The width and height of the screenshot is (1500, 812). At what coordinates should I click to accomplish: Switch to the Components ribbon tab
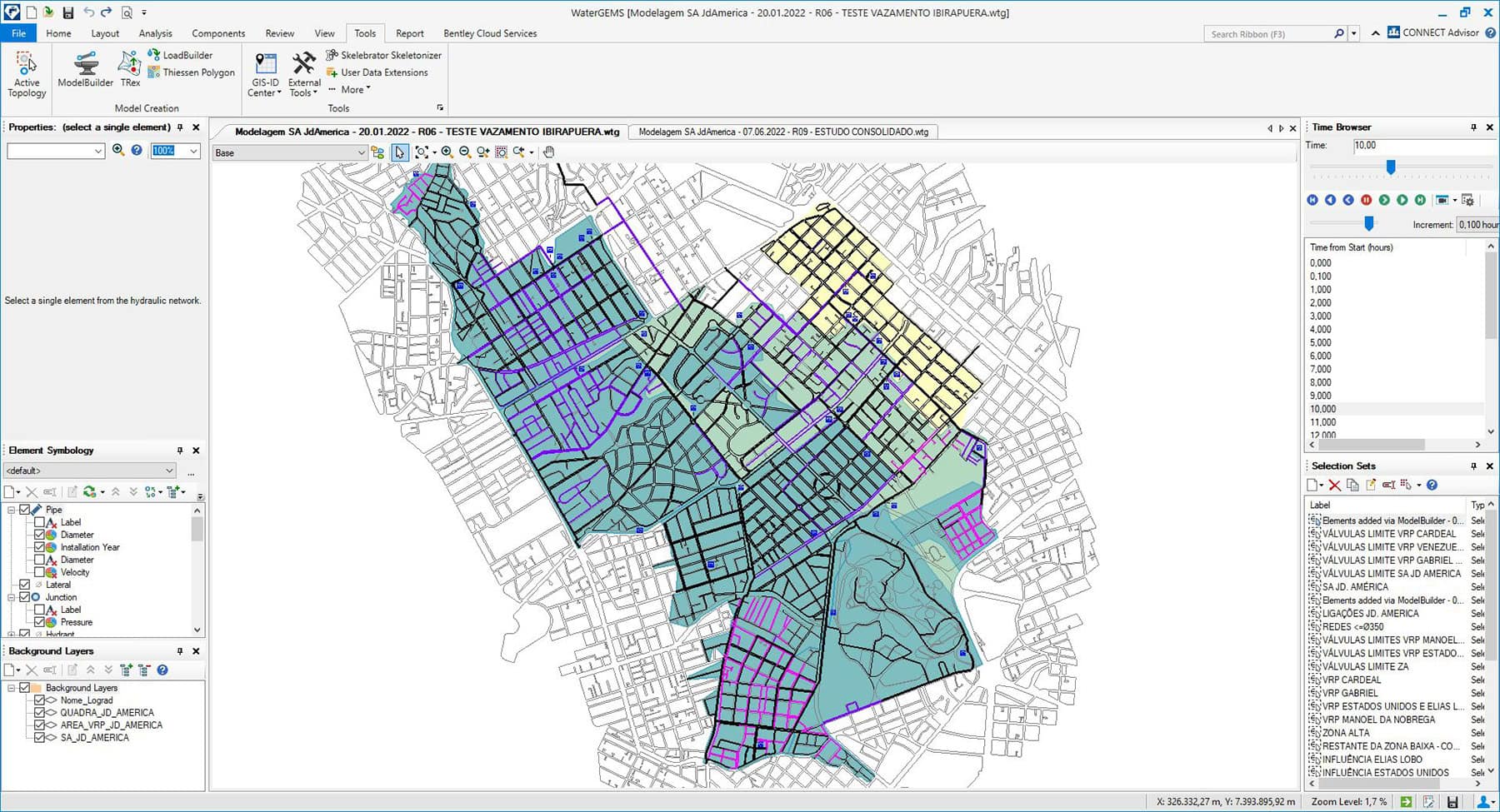[x=218, y=33]
